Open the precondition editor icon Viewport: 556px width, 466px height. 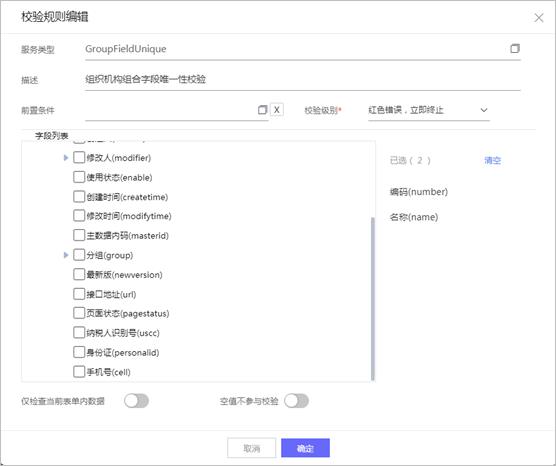tap(262, 110)
